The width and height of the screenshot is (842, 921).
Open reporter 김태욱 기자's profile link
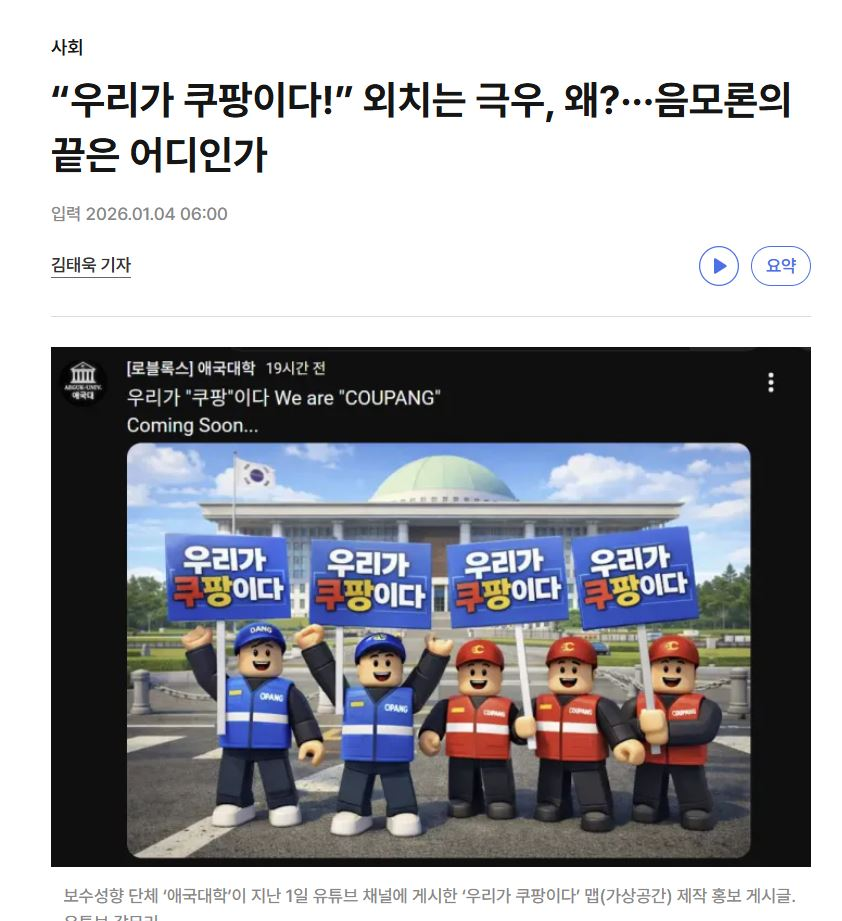[90, 265]
